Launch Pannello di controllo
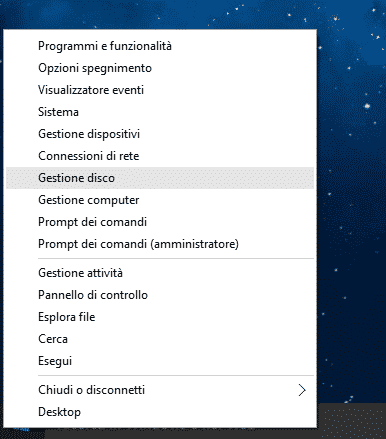The image size is (386, 439). pyautogui.click(x=160, y=295)
